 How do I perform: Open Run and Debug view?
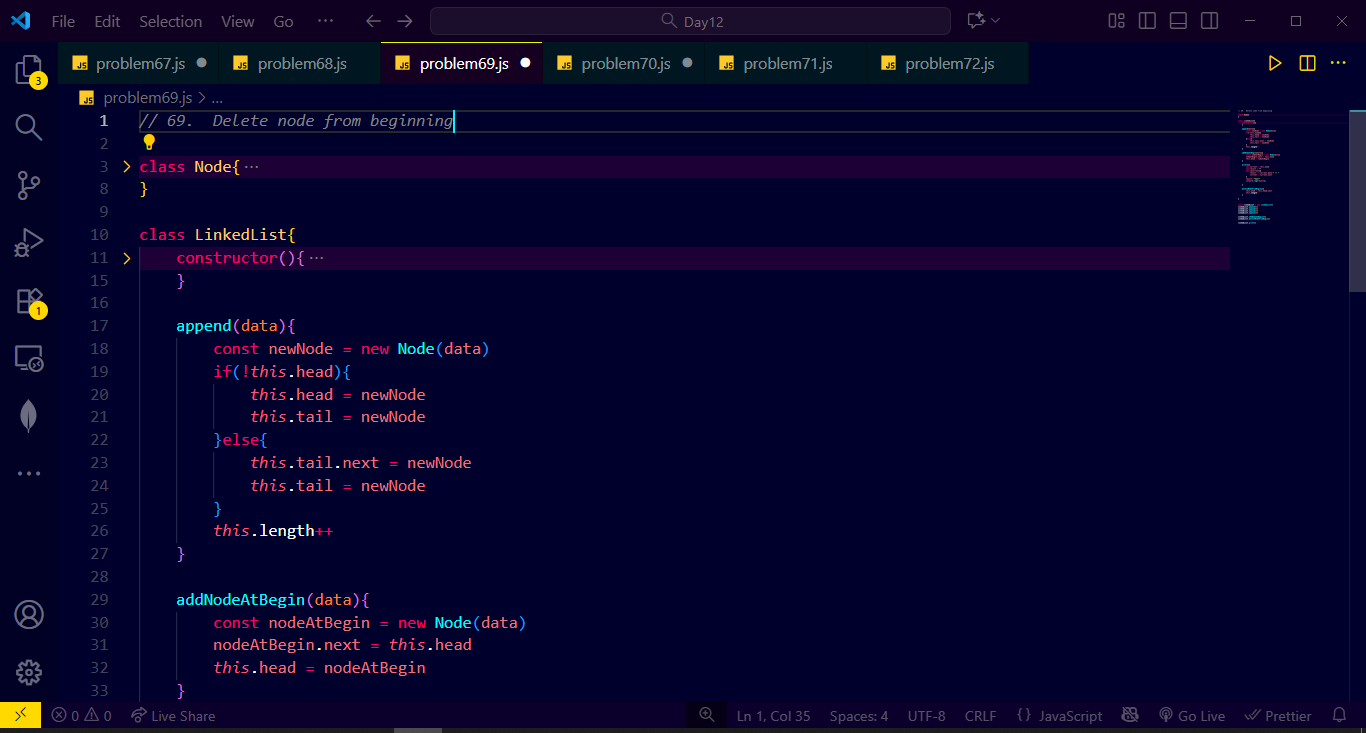pyautogui.click(x=29, y=243)
